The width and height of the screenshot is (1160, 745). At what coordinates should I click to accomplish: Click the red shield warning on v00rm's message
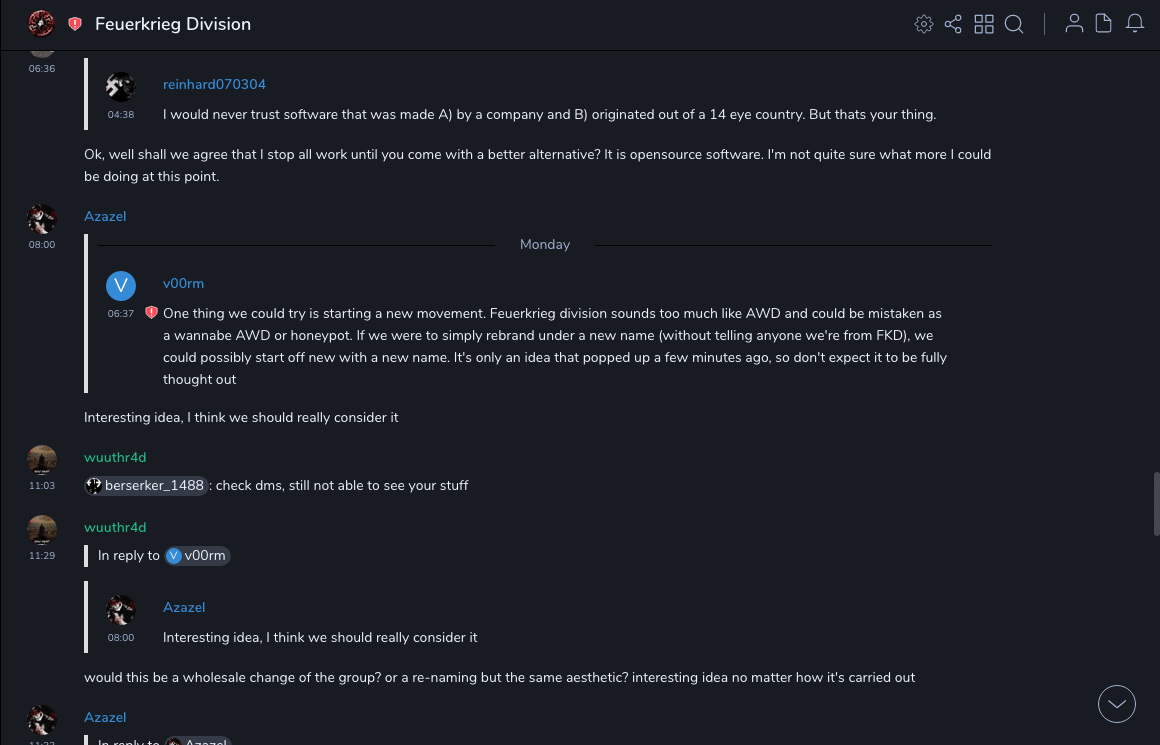pyautogui.click(x=152, y=313)
